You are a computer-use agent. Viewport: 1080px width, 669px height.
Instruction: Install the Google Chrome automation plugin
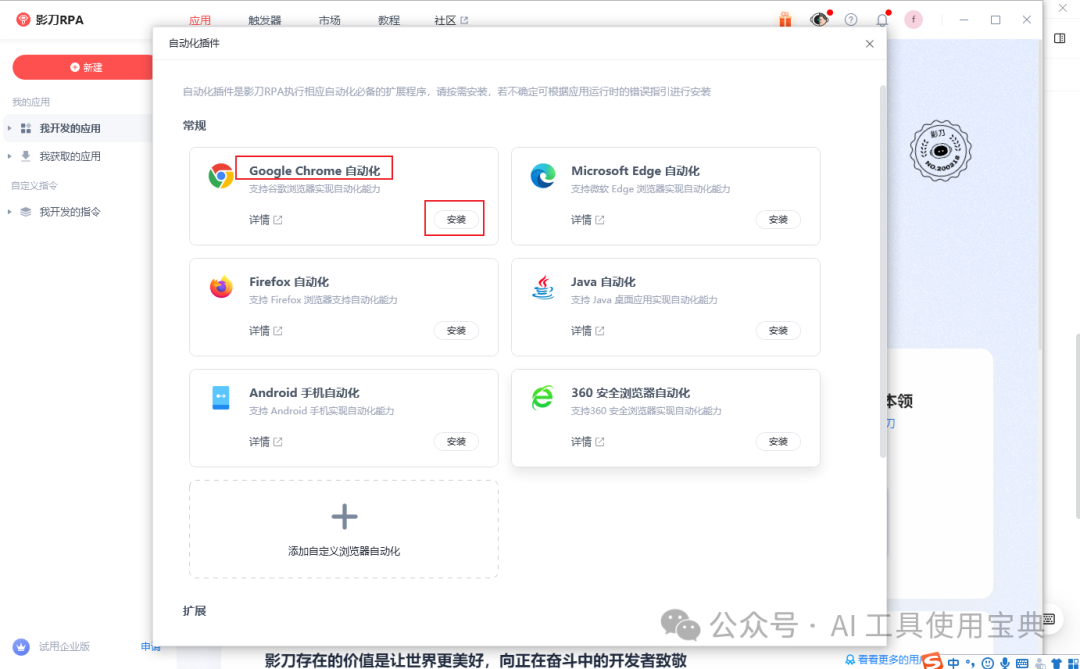click(x=456, y=219)
